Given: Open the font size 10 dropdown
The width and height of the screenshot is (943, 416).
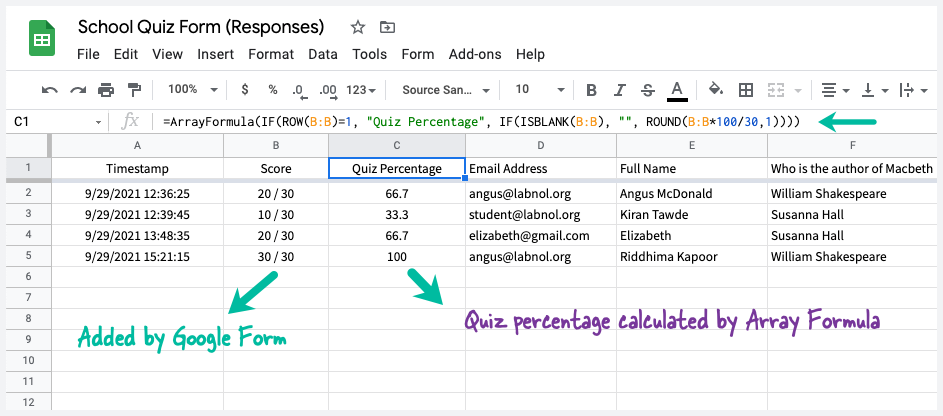Looking at the screenshot, I should (540, 90).
